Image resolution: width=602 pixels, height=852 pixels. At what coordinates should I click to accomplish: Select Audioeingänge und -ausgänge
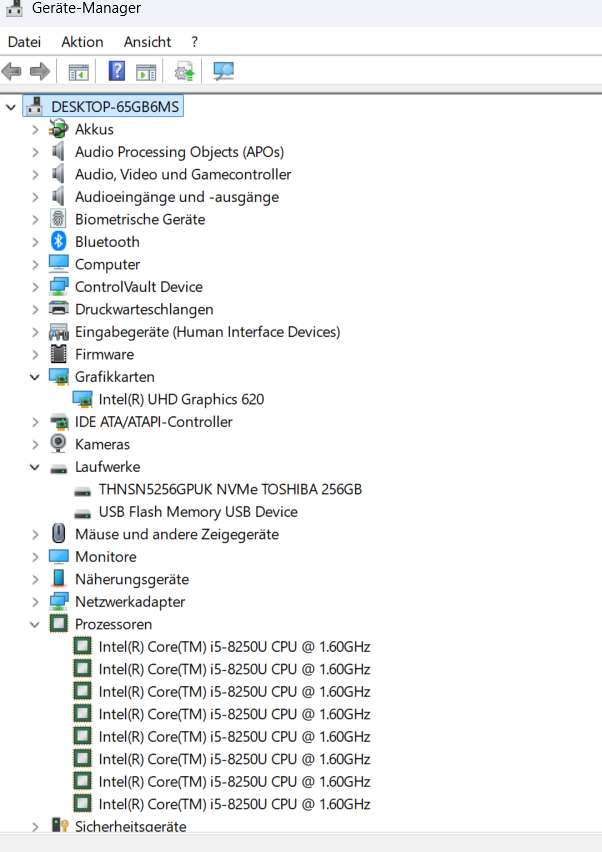point(177,197)
